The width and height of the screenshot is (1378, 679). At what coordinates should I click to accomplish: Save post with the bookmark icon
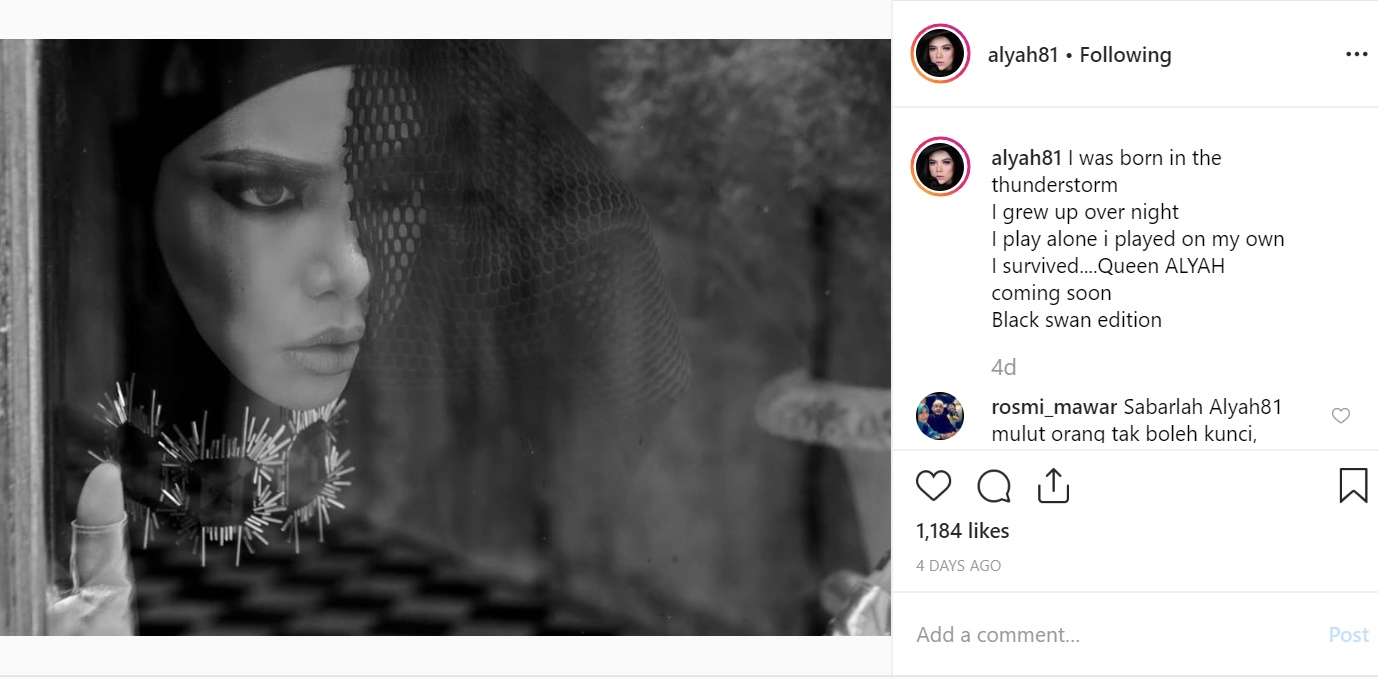[1353, 485]
